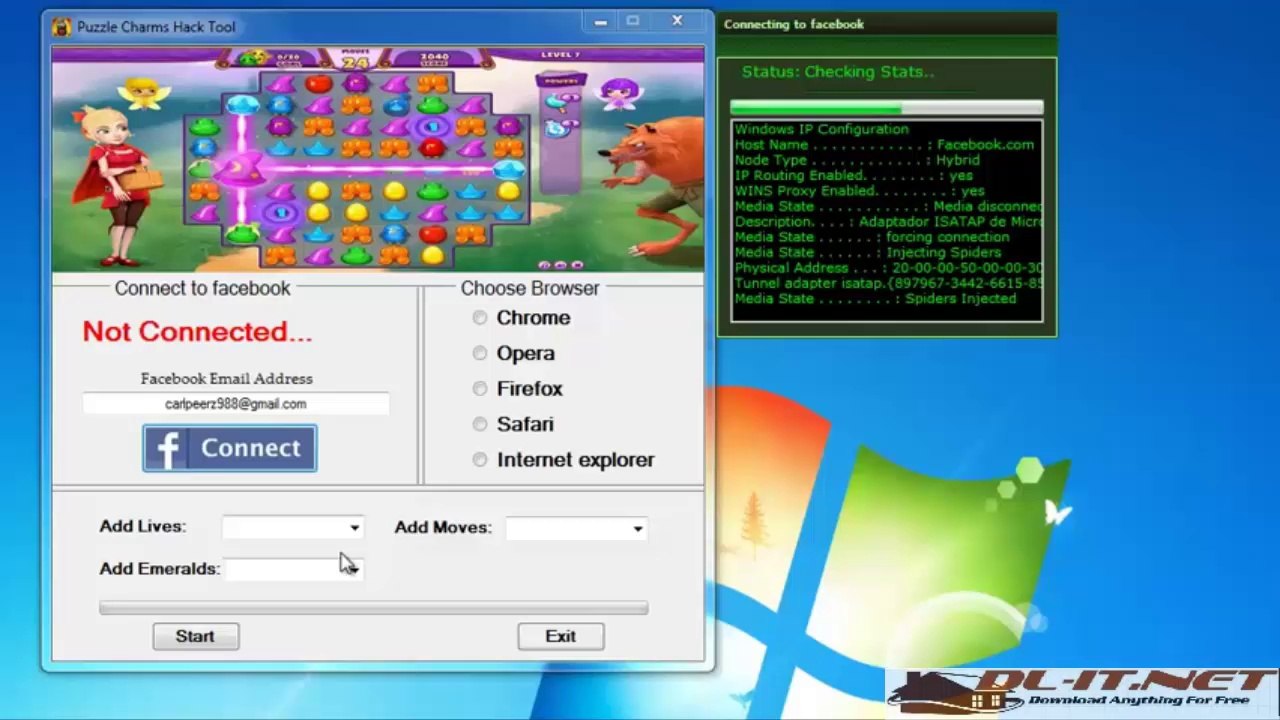Click the 'Add Lives:' label
1280x720 pixels.
coord(142,526)
